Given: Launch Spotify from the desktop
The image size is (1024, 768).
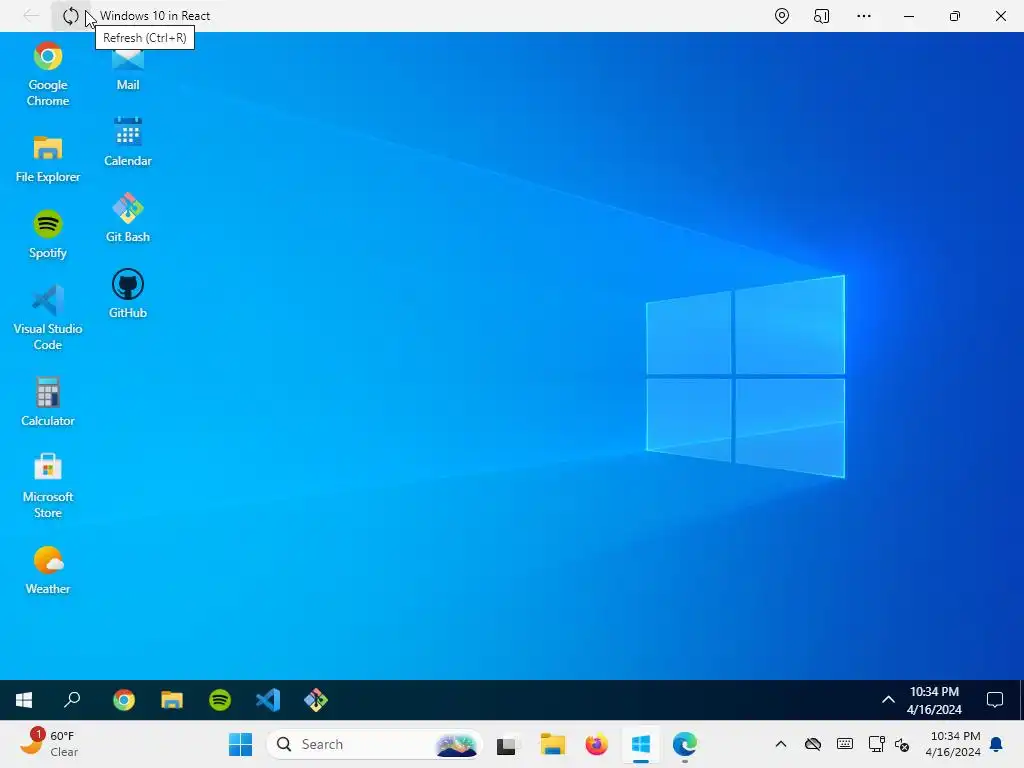Looking at the screenshot, I should 48,234.
